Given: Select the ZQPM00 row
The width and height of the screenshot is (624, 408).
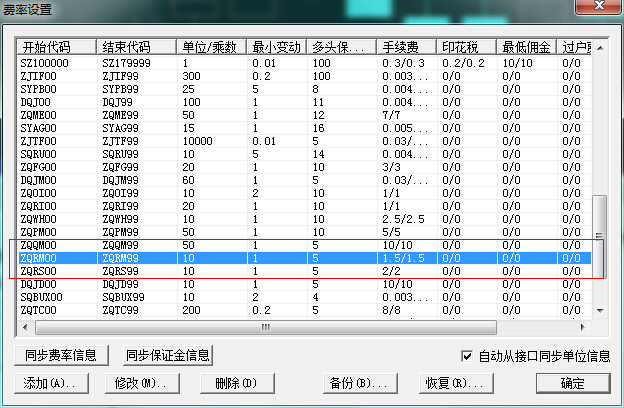Looking at the screenshot, I should tap(305, 232).
